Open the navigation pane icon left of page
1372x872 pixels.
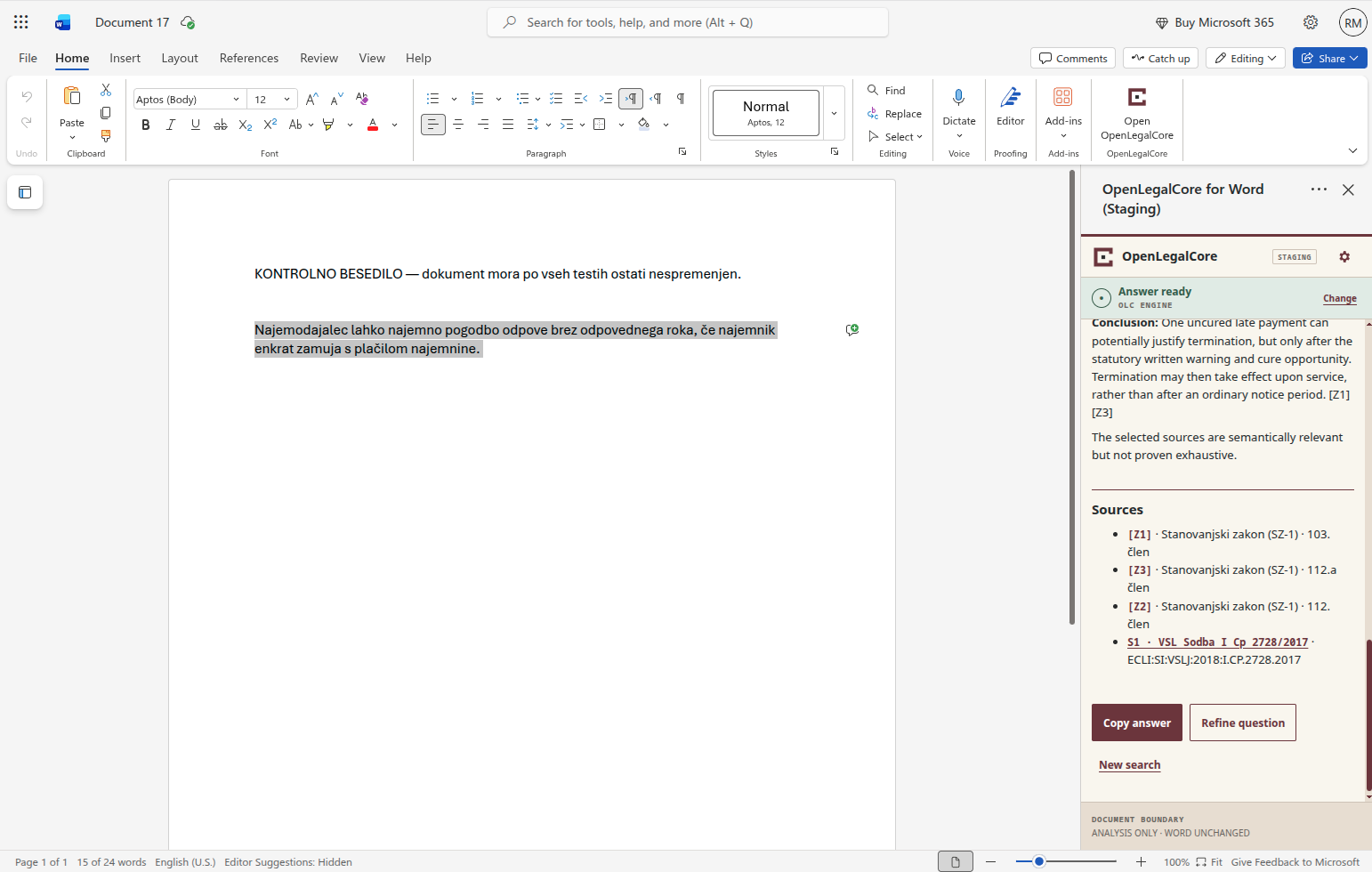tap(25, 192)
